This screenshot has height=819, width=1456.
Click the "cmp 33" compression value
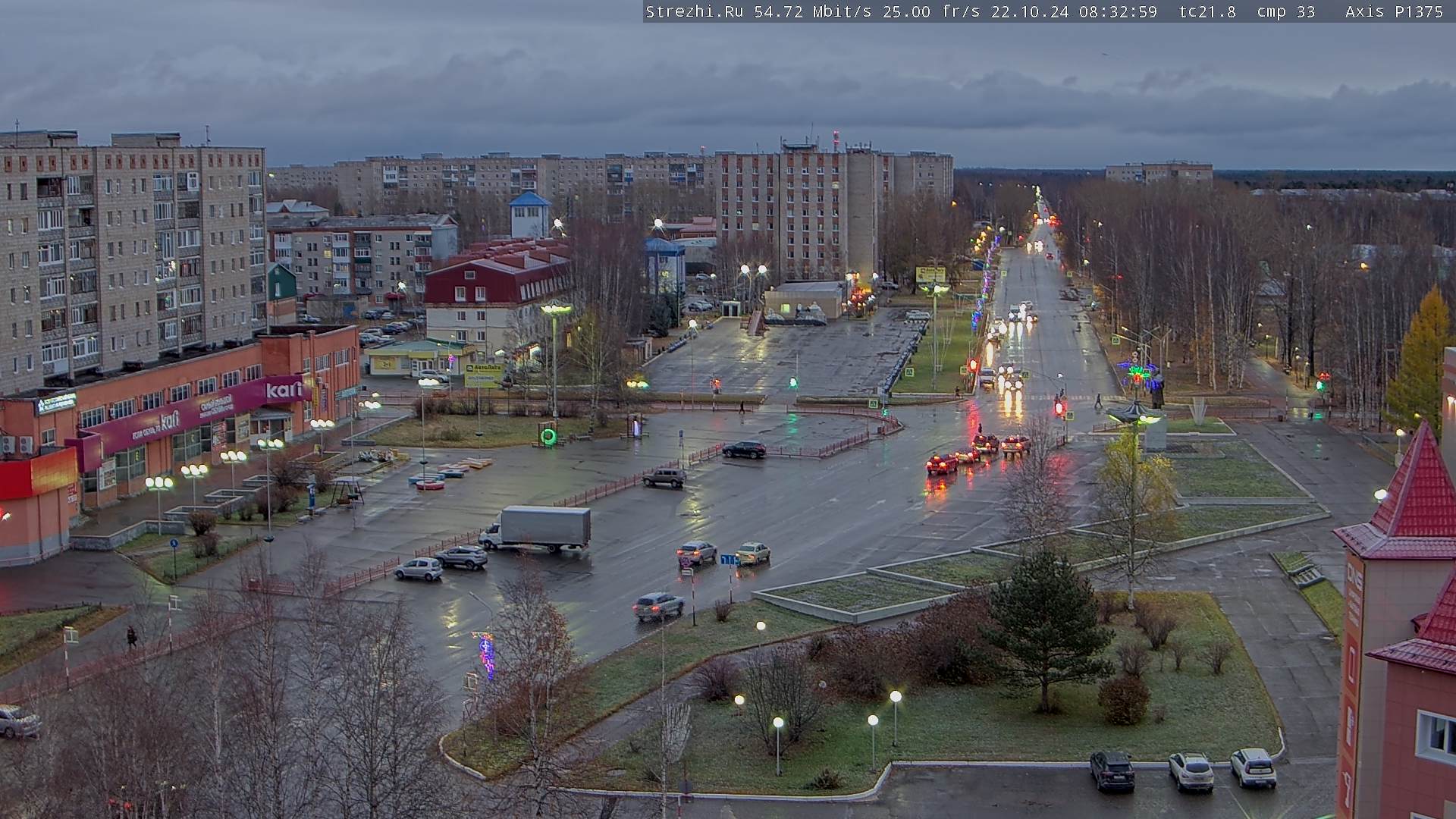pyautogui.click(x=1285, y=11)
